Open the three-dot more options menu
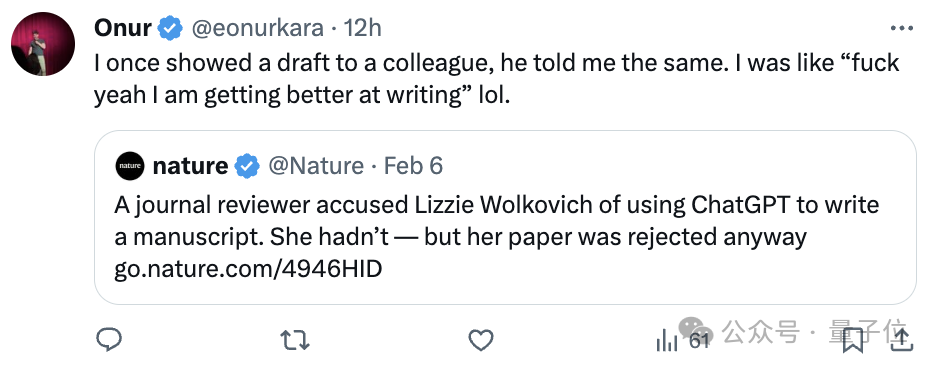938x370 pixels. [902, 28]
